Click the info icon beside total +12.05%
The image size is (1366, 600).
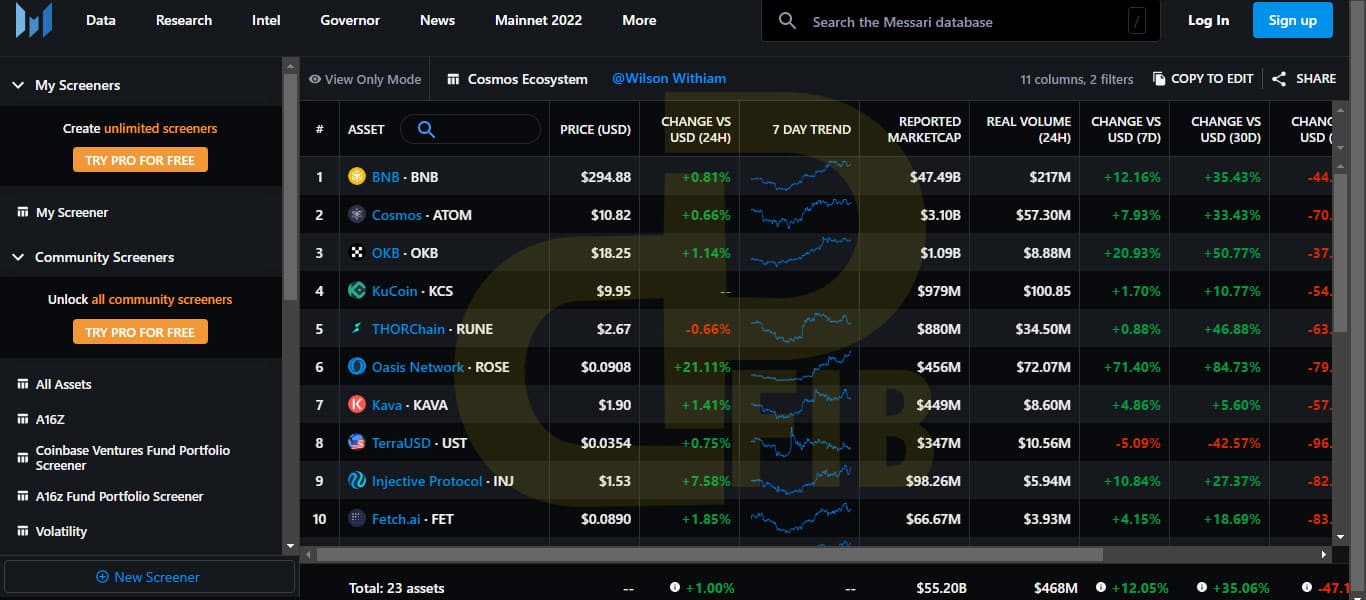(x=1102, y=588)
